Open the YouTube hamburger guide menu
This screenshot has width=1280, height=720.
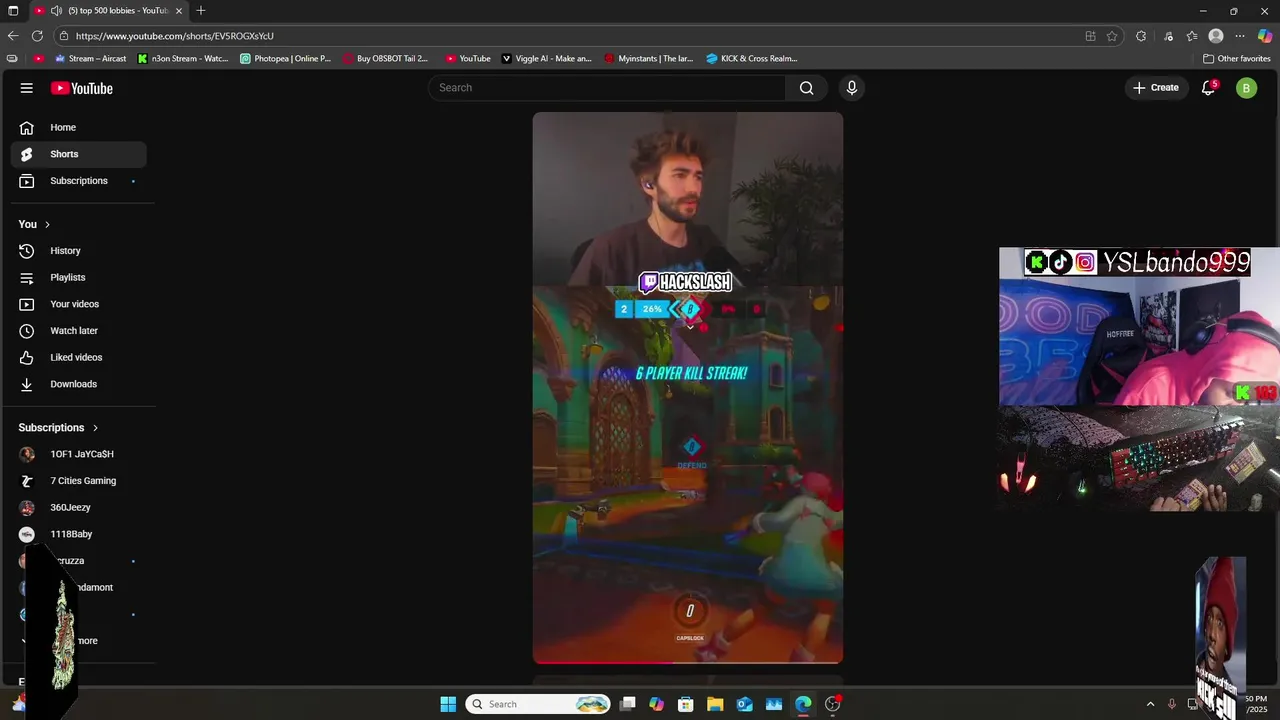[x=27, y=88]
